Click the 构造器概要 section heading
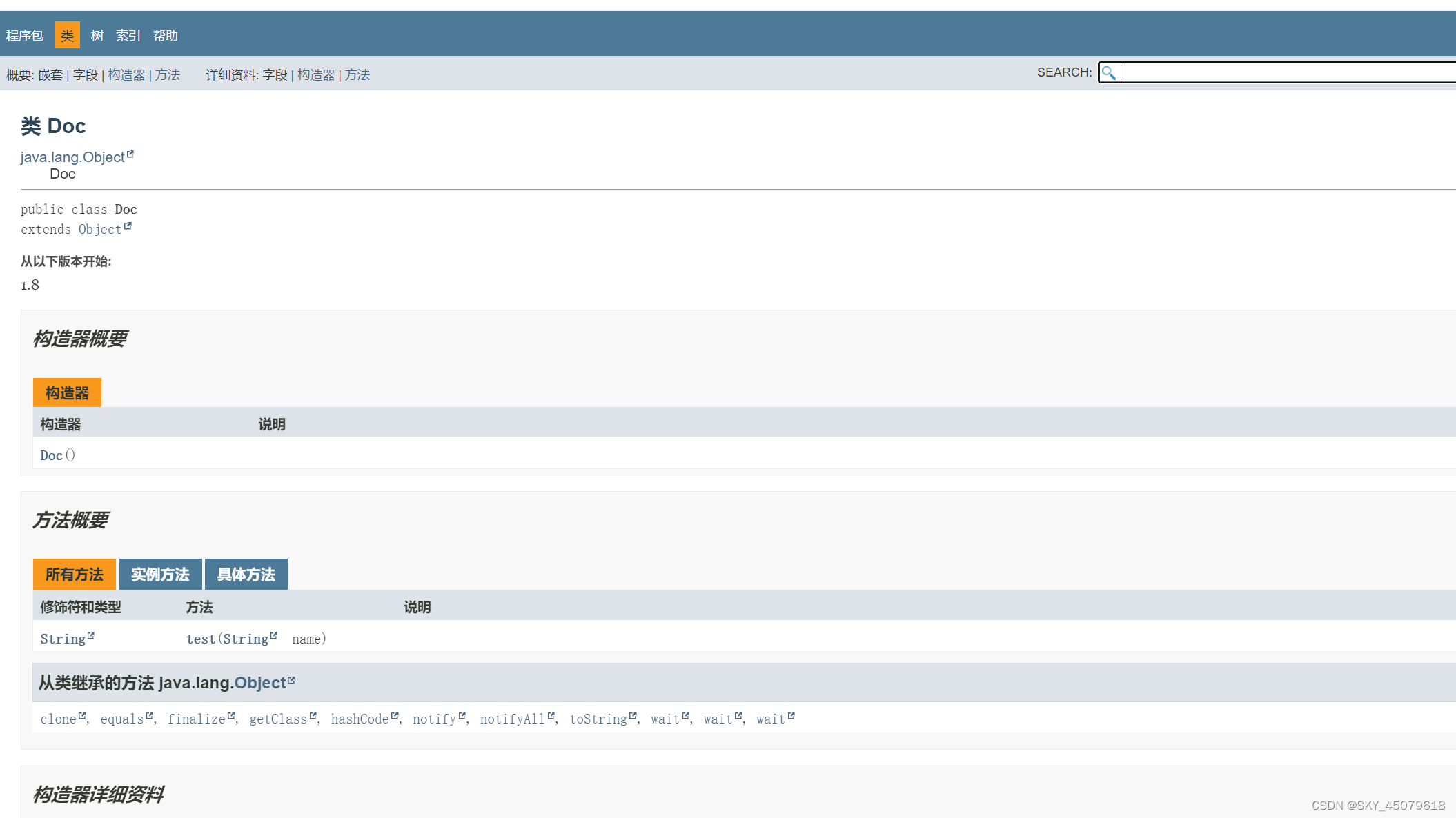Image resolution: width=1456 pixels, height=818 pixels. (x=80, y=339)
